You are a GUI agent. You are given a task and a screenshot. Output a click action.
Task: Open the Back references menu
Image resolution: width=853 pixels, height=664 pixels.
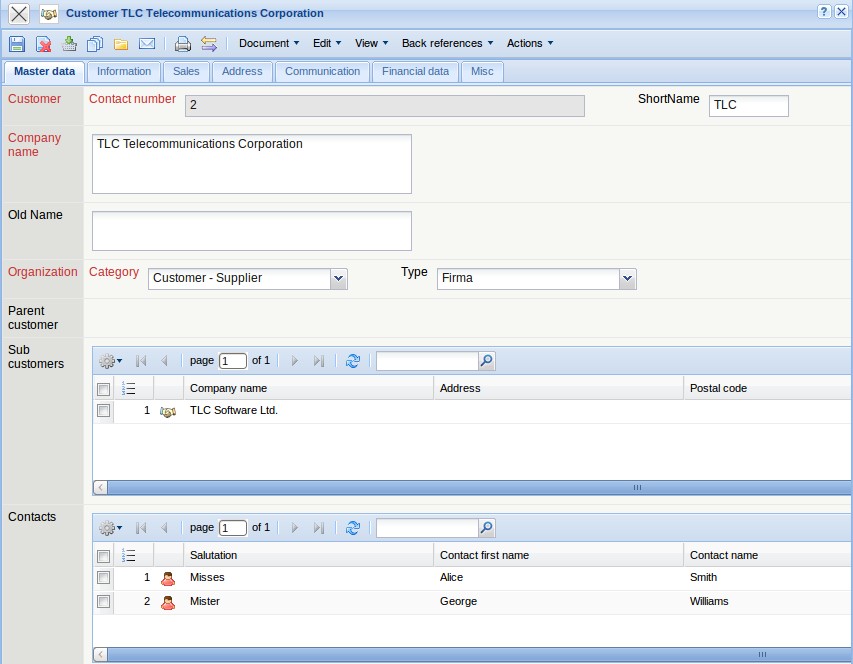[x=447, y=44]
